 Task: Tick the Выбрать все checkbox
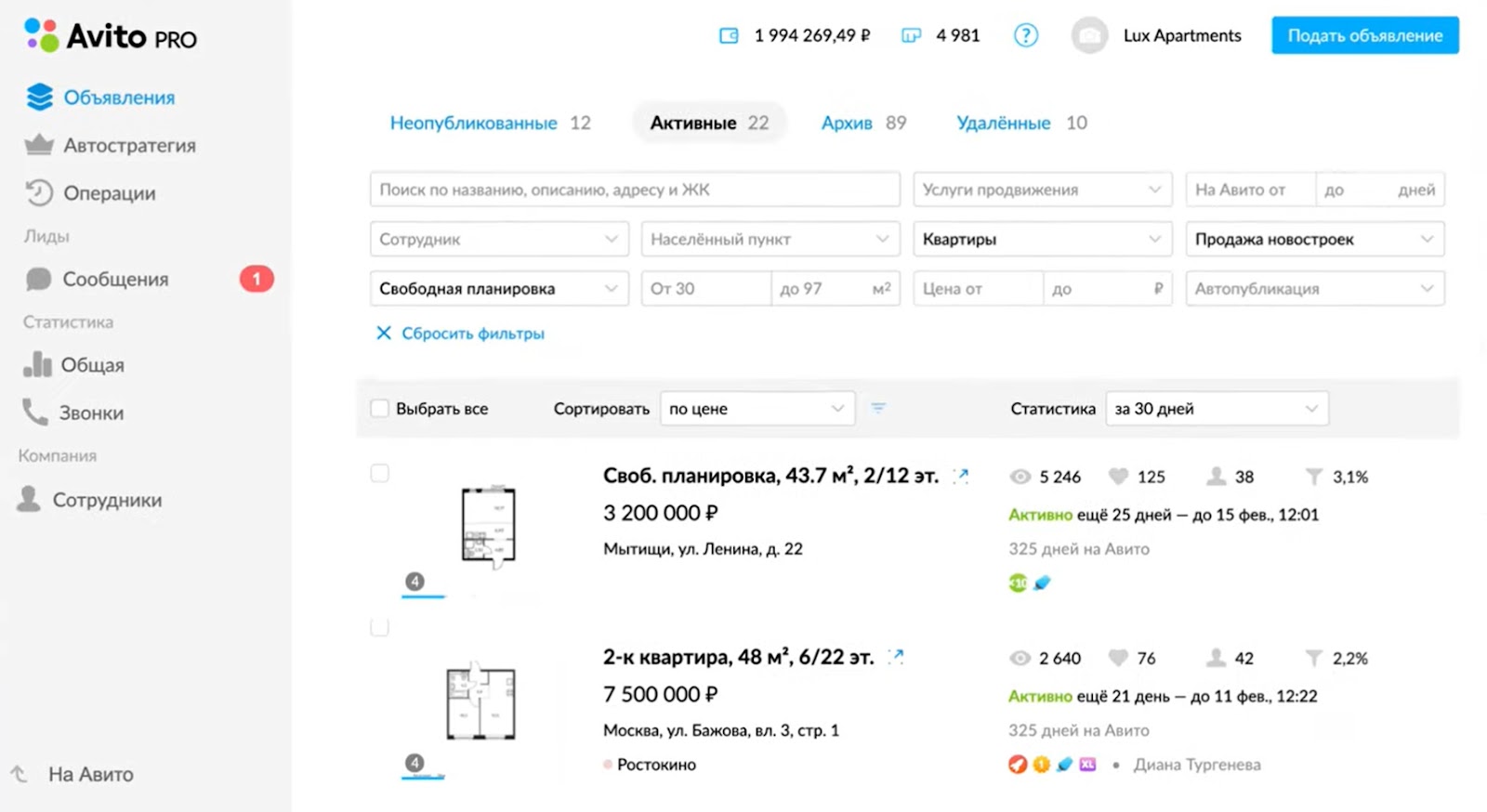[x=379, y=408]
